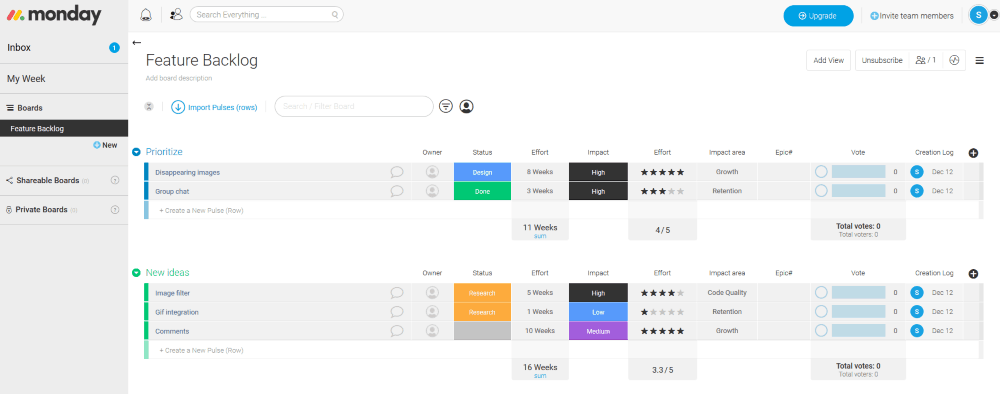
Task: Click the magnifier icon in Search Everything
Action: coord(335,15)
